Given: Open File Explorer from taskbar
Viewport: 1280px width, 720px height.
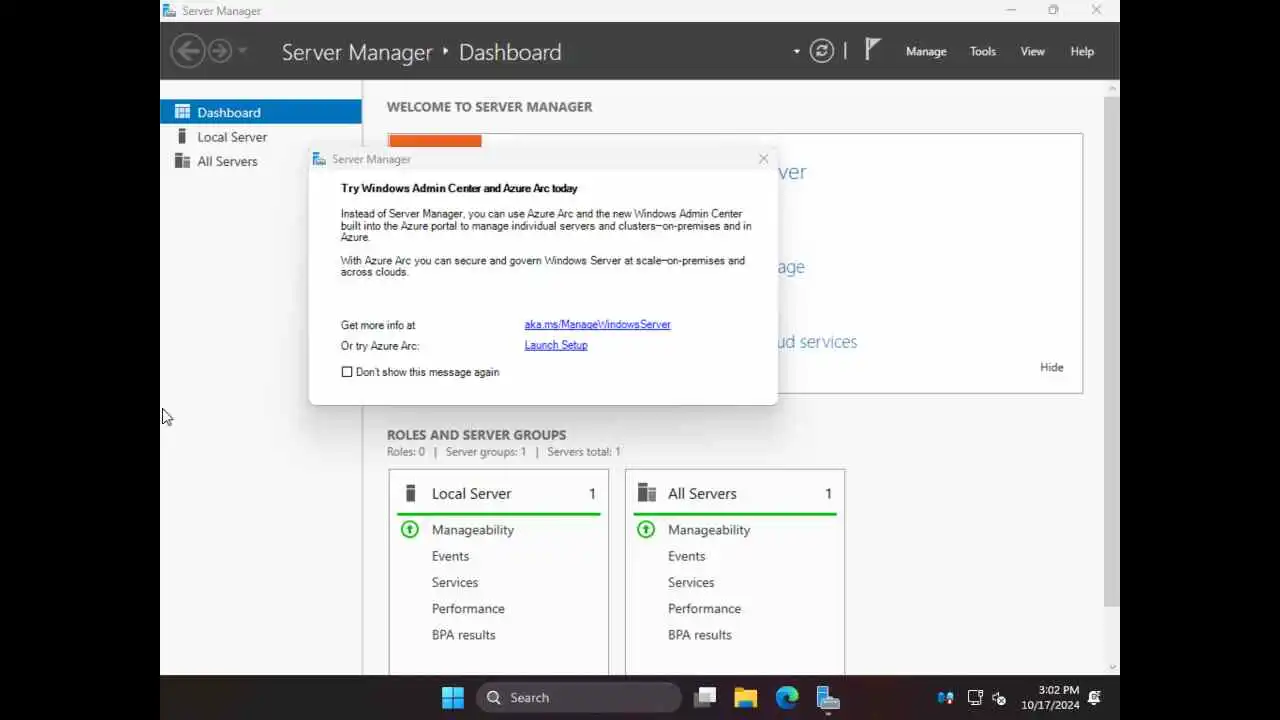Looking at the screenshot, I should tap(746, 698).
